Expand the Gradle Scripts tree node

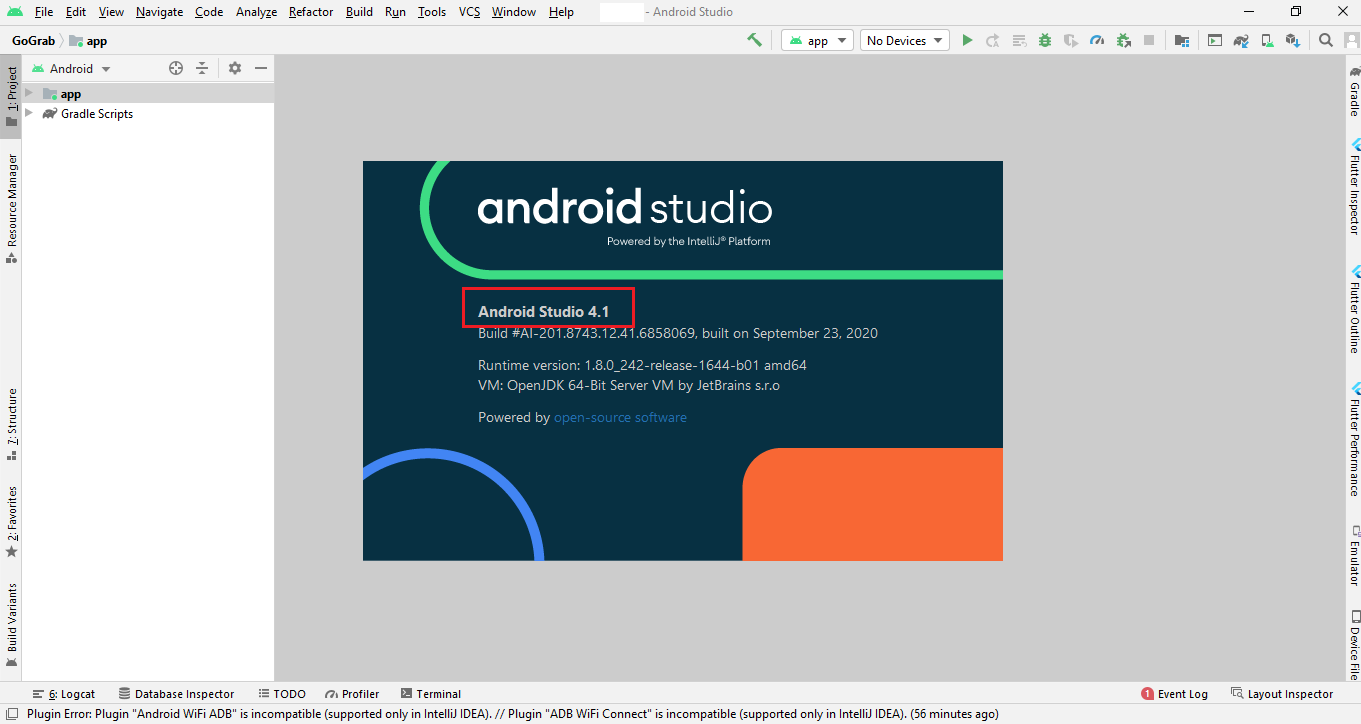pyautogui.click(x=29, y=113)
